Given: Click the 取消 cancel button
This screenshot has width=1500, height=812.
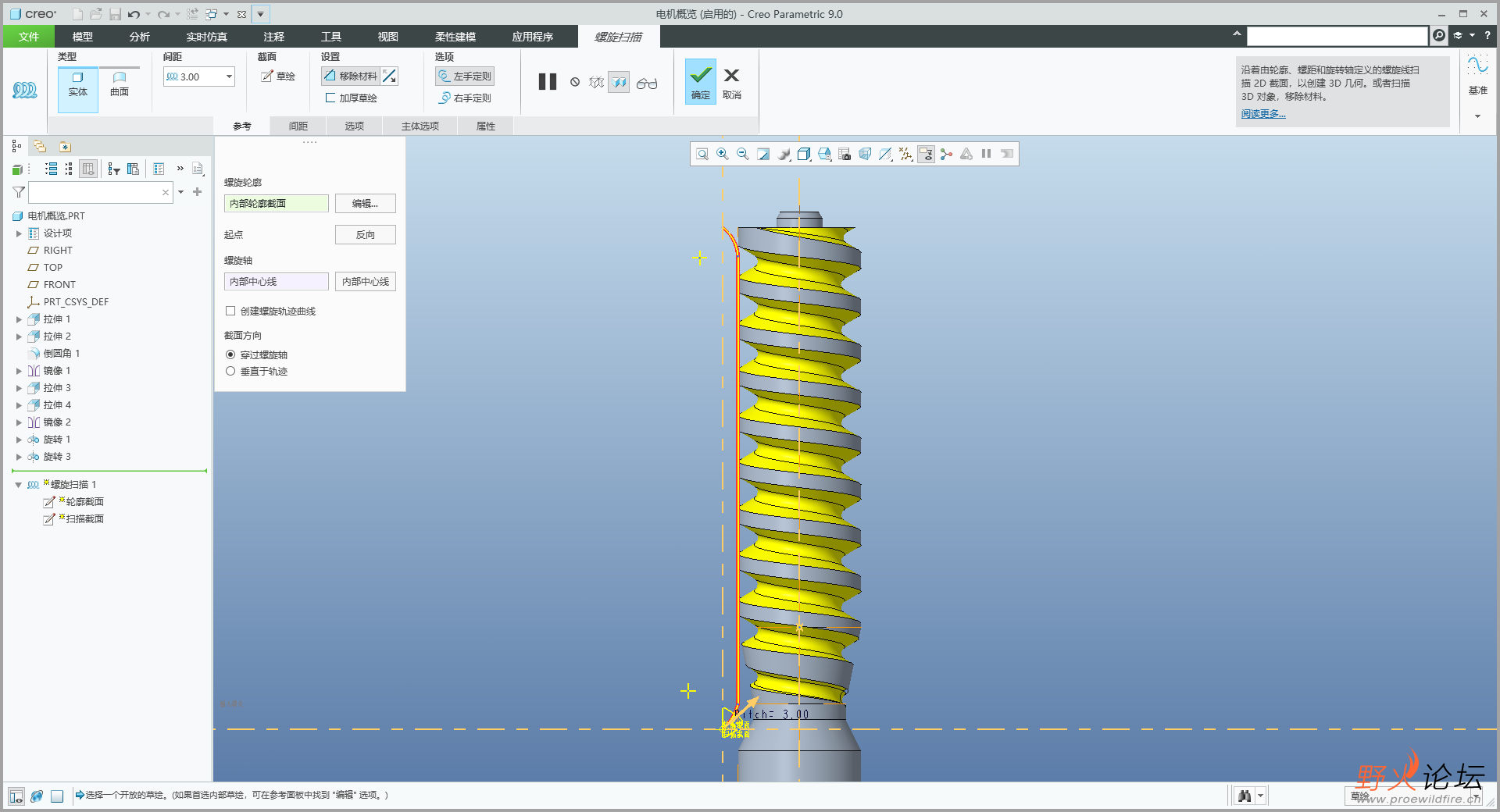Looking at the screenshot, I should tap(732, 83).
